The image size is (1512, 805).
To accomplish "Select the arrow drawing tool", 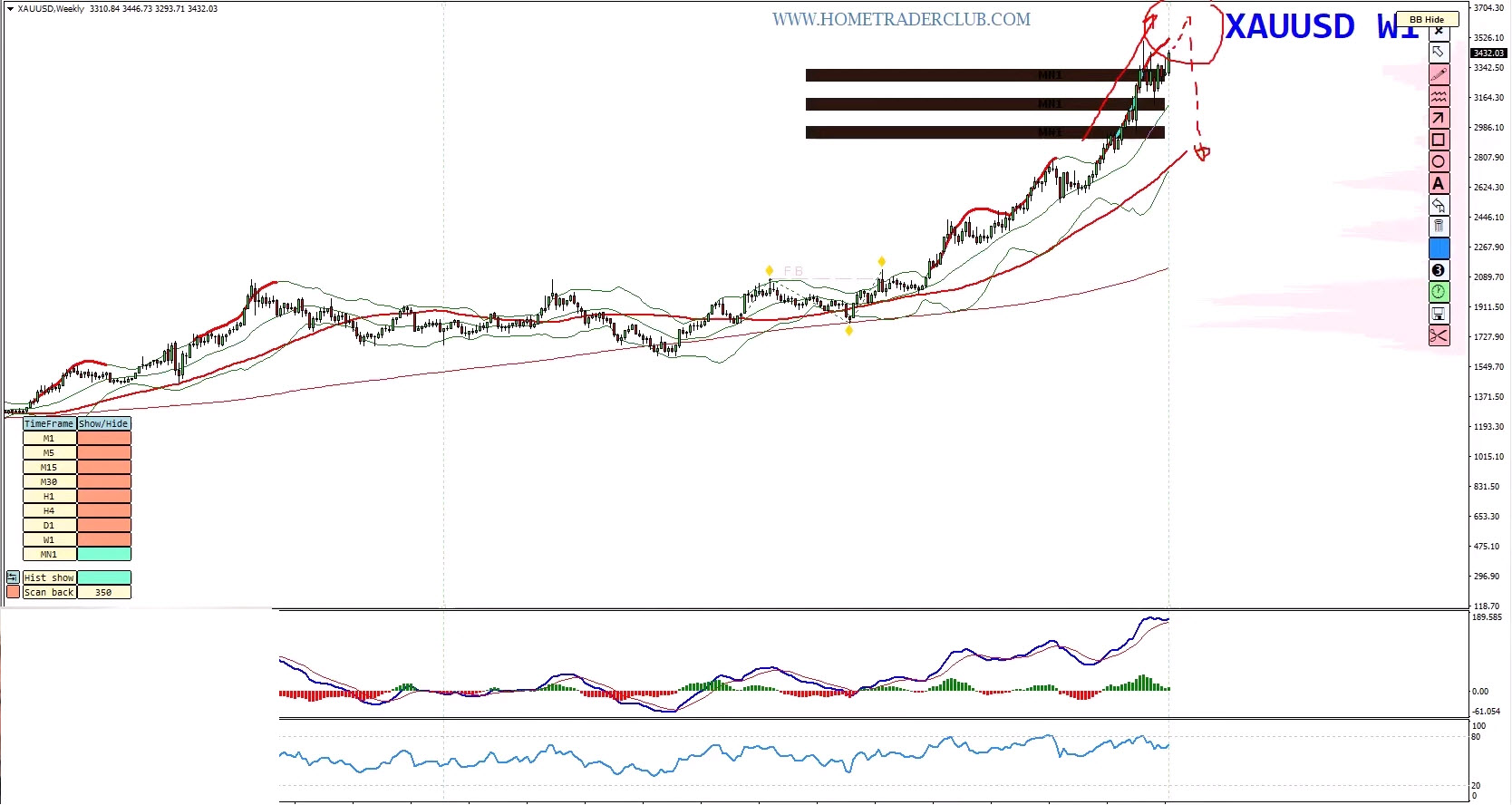I will [x=1439, y=118].
